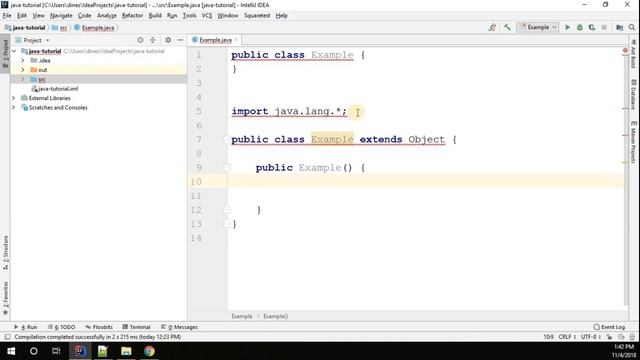
Task: Change UTF-8 file encoding in status bar
Action: click(591, 337)
